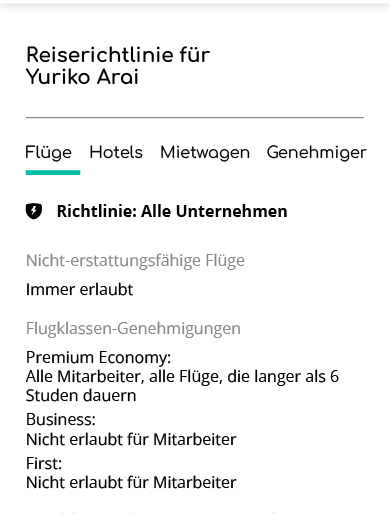
Task: Click the gray divider line below title
Action: 195,117
